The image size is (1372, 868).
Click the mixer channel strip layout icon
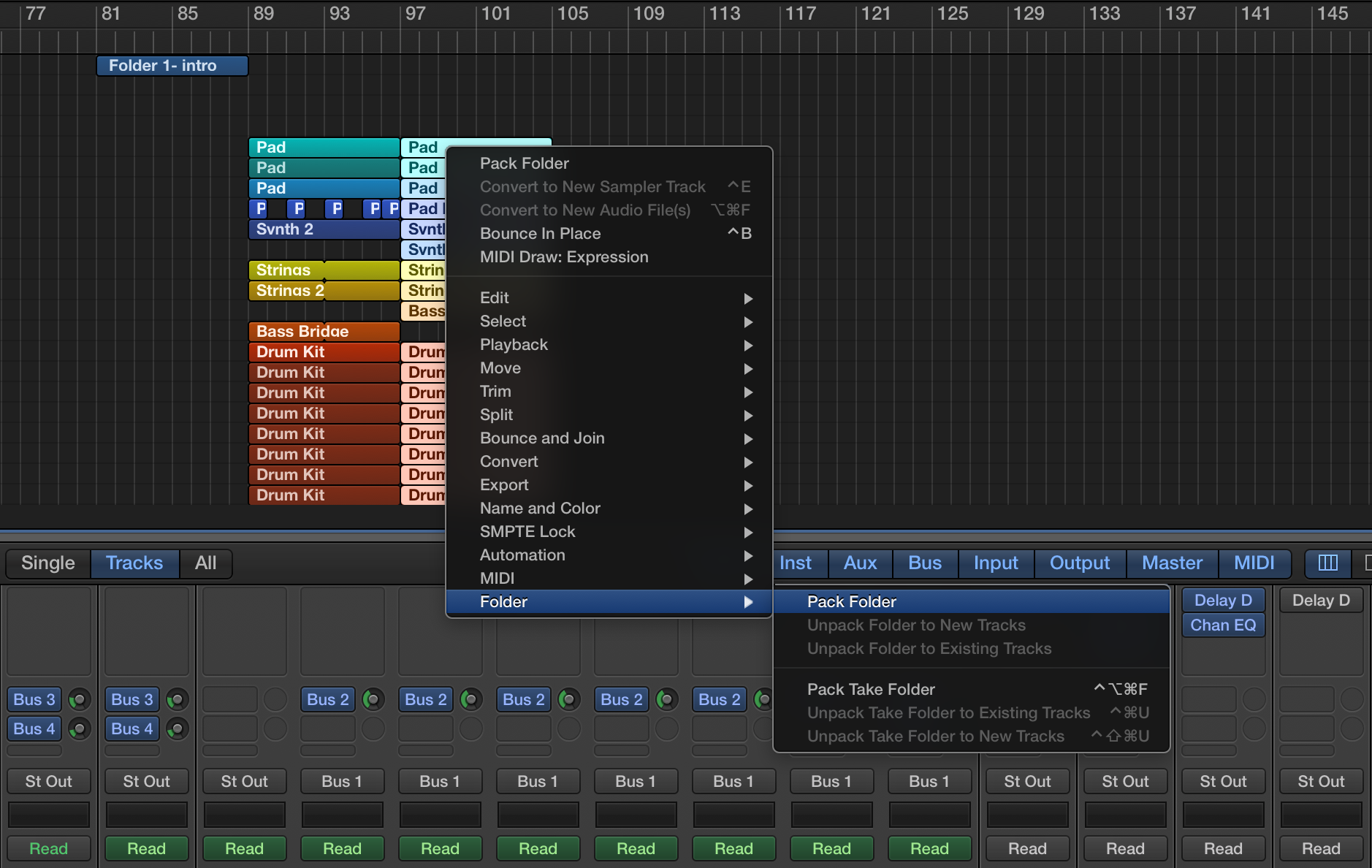[1327, 563]
